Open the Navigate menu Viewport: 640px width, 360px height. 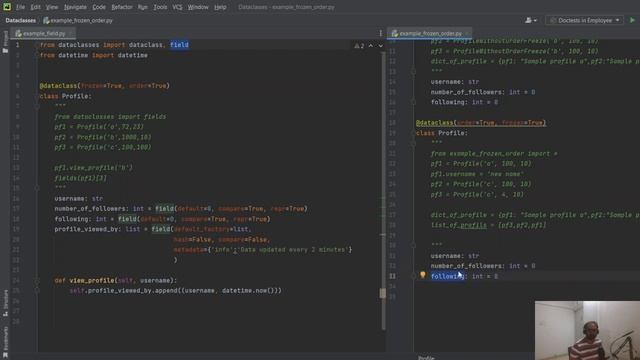(75, 7)
